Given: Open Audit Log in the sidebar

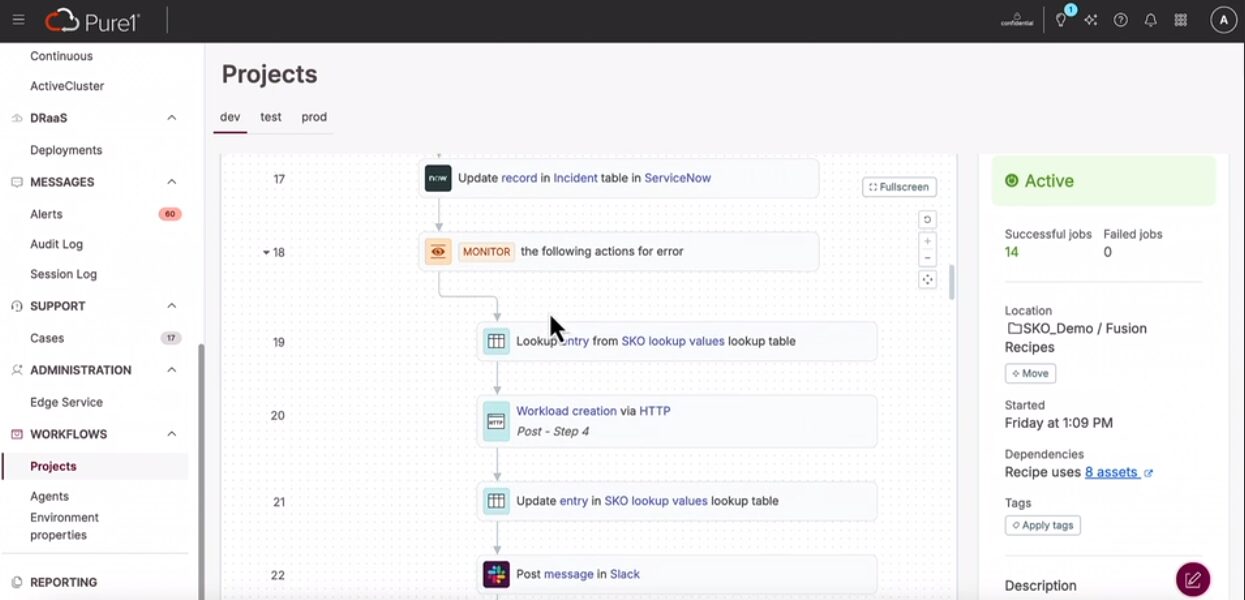Looking at the screenshot, I should pyautogui.click(x=57, y=244).
